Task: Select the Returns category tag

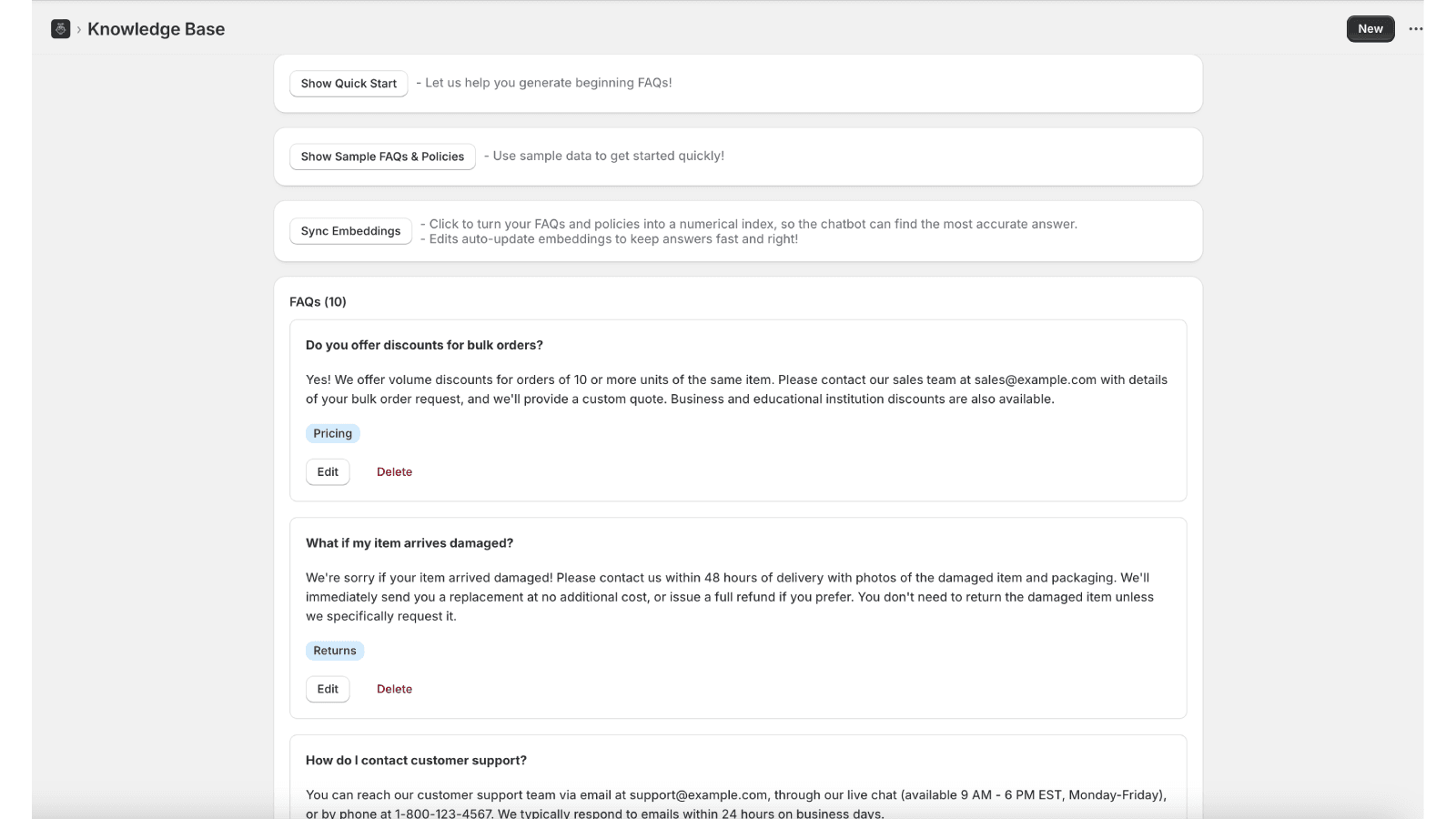Action: click(335, 650)
